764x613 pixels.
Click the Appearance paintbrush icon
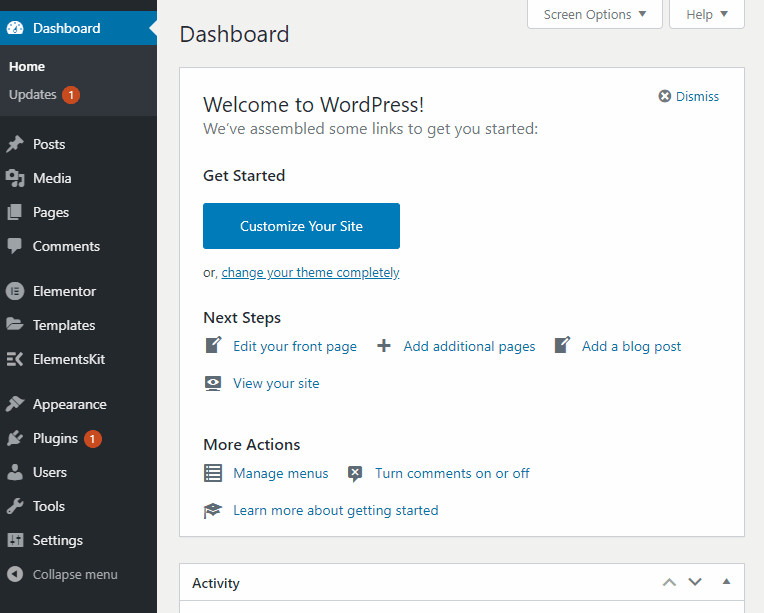[x=15, y=404]
